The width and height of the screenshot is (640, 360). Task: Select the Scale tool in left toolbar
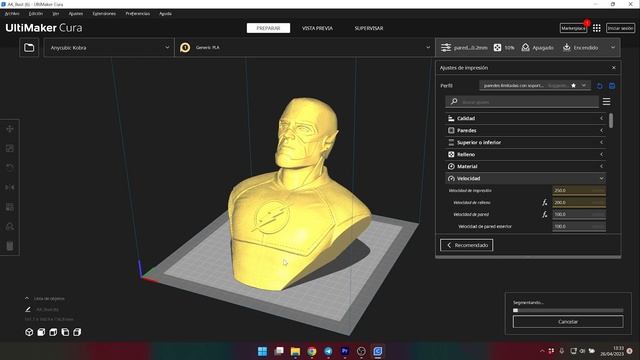pyautogui.click(x=10, y=148)
